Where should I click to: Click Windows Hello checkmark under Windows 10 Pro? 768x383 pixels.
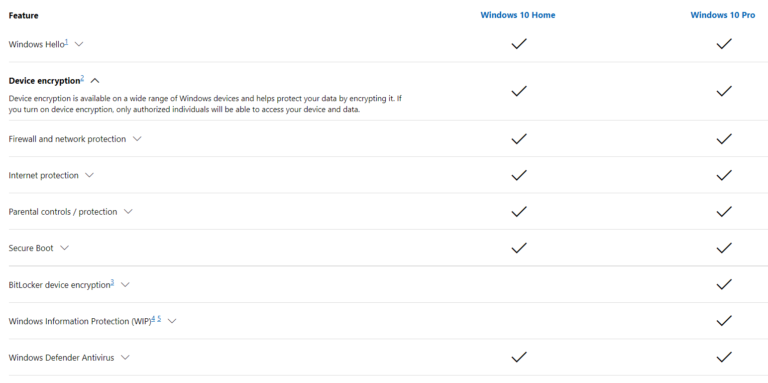coord(724,44)
